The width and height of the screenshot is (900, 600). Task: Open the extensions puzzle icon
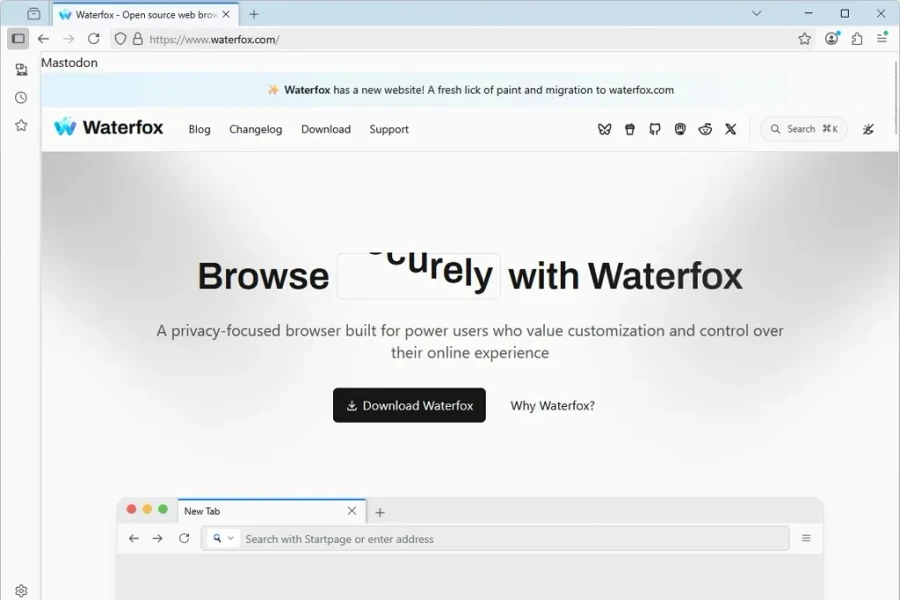857,39
